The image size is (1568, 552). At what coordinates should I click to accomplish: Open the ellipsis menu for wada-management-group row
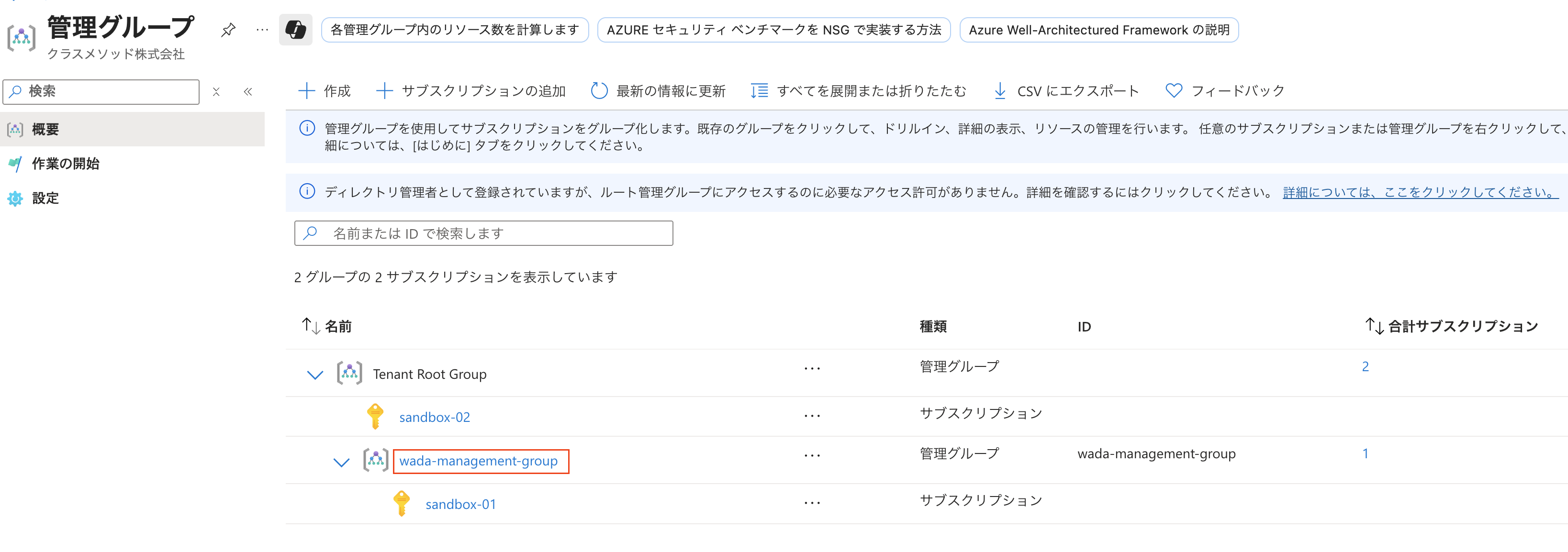(x=812, y=455)
